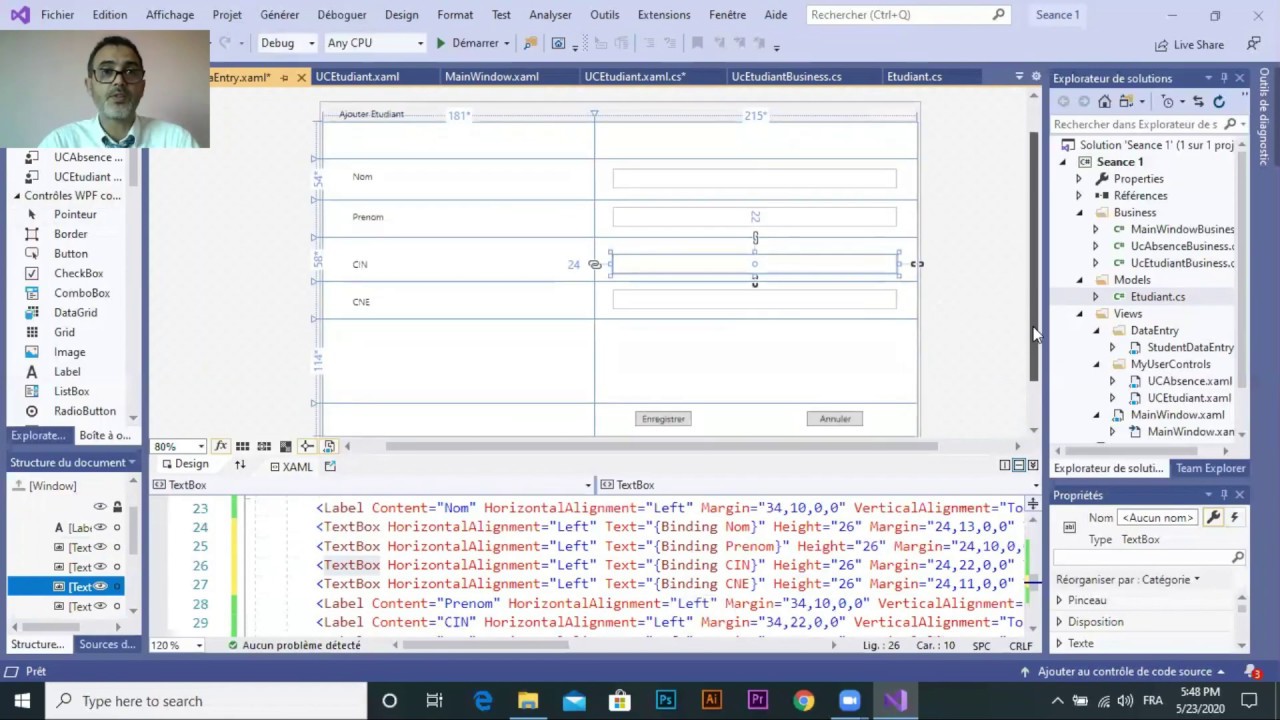This screenshot has width=1280, height=720.
Task: Select the Window node in document outline
Action: tap(52, 486)
